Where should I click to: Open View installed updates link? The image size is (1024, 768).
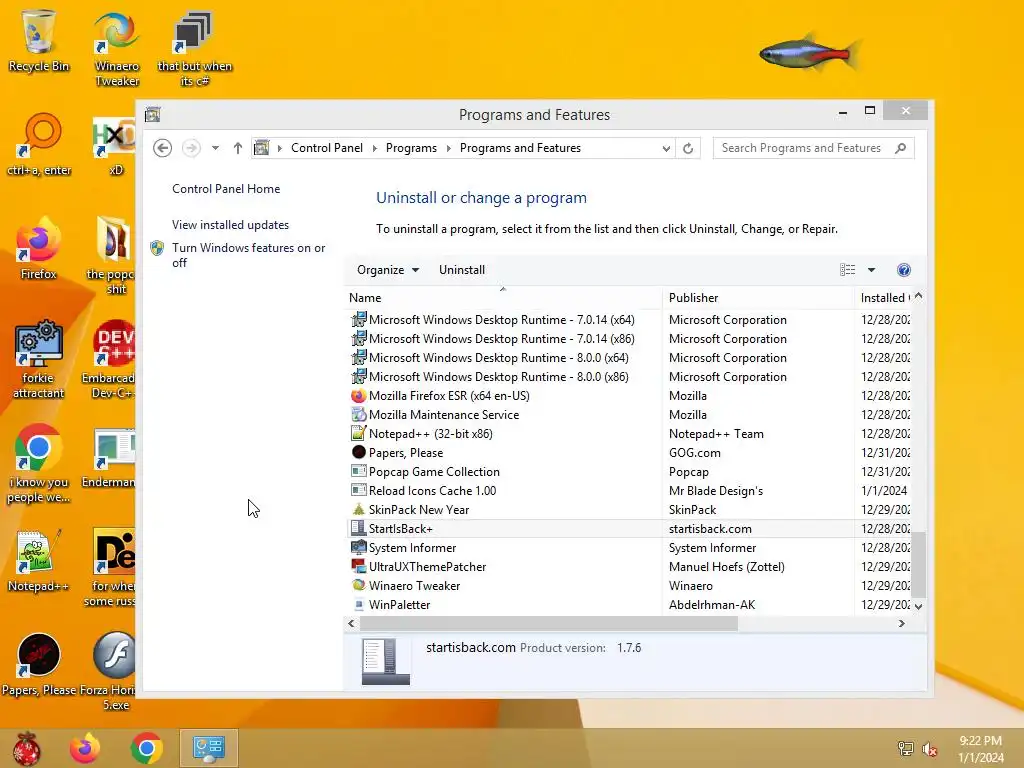tap(231, 225)
